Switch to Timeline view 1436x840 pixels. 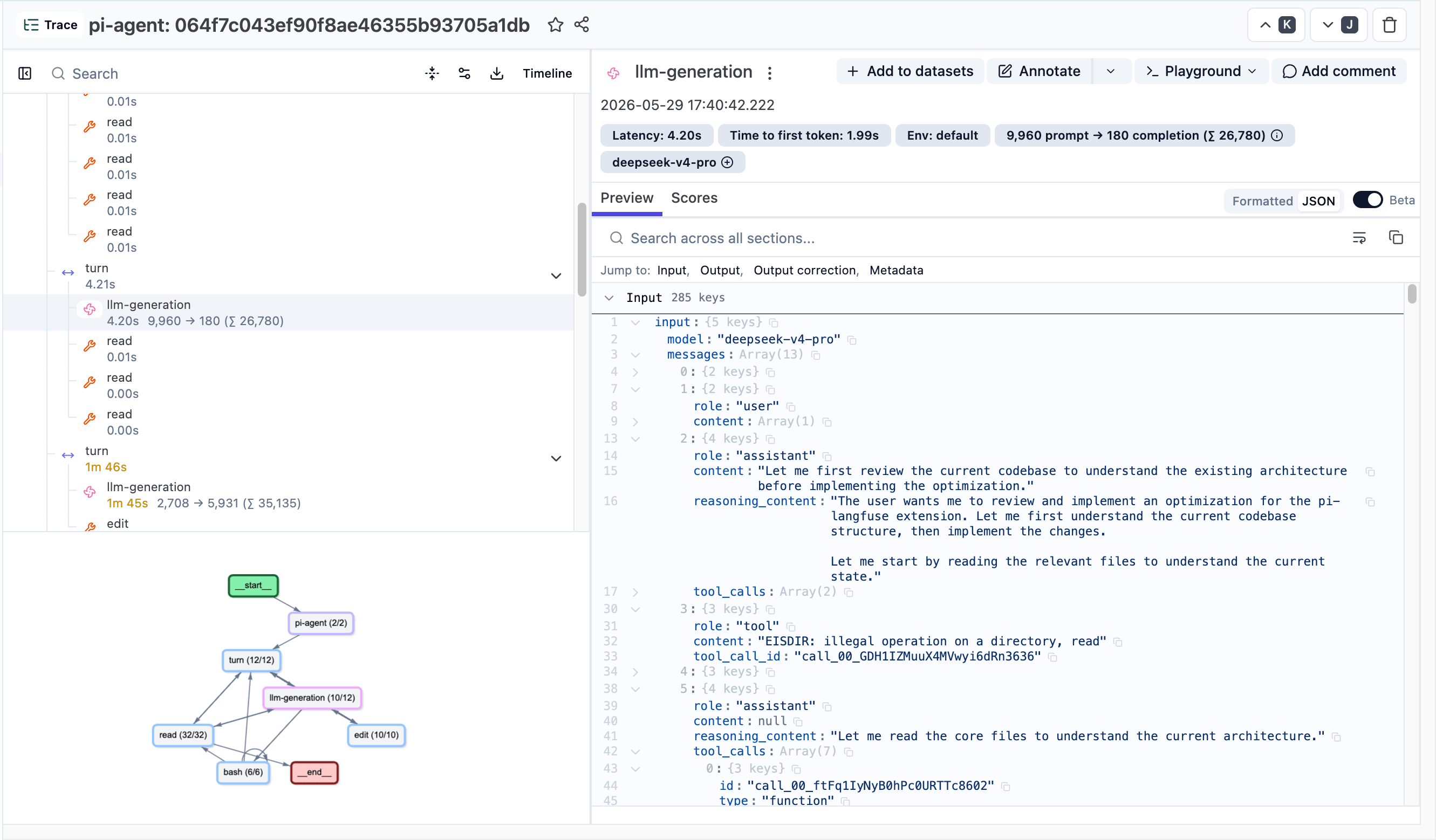pos(547,73)
